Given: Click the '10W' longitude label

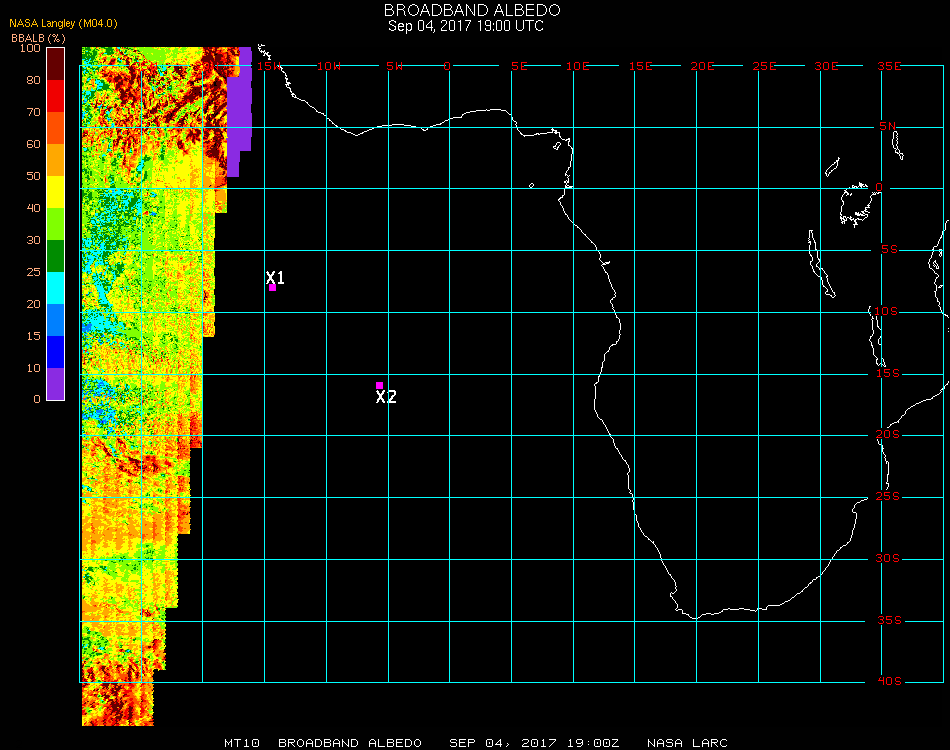Looking at the screenshot, I should tap(328, 66).
